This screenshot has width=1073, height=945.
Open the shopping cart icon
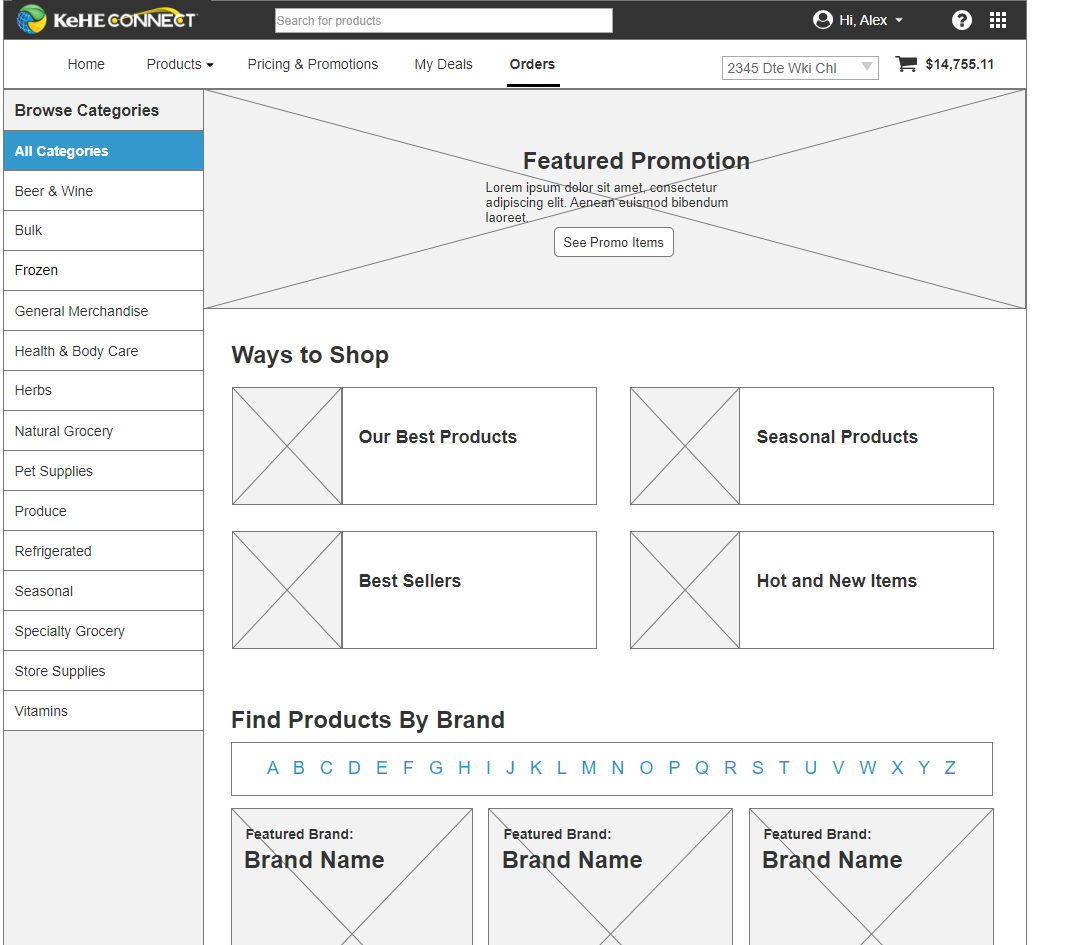[x=906, y=64]
